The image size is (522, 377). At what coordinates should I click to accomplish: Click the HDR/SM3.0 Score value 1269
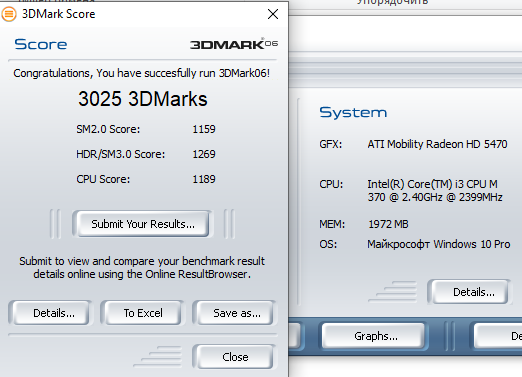pos(204,154)
